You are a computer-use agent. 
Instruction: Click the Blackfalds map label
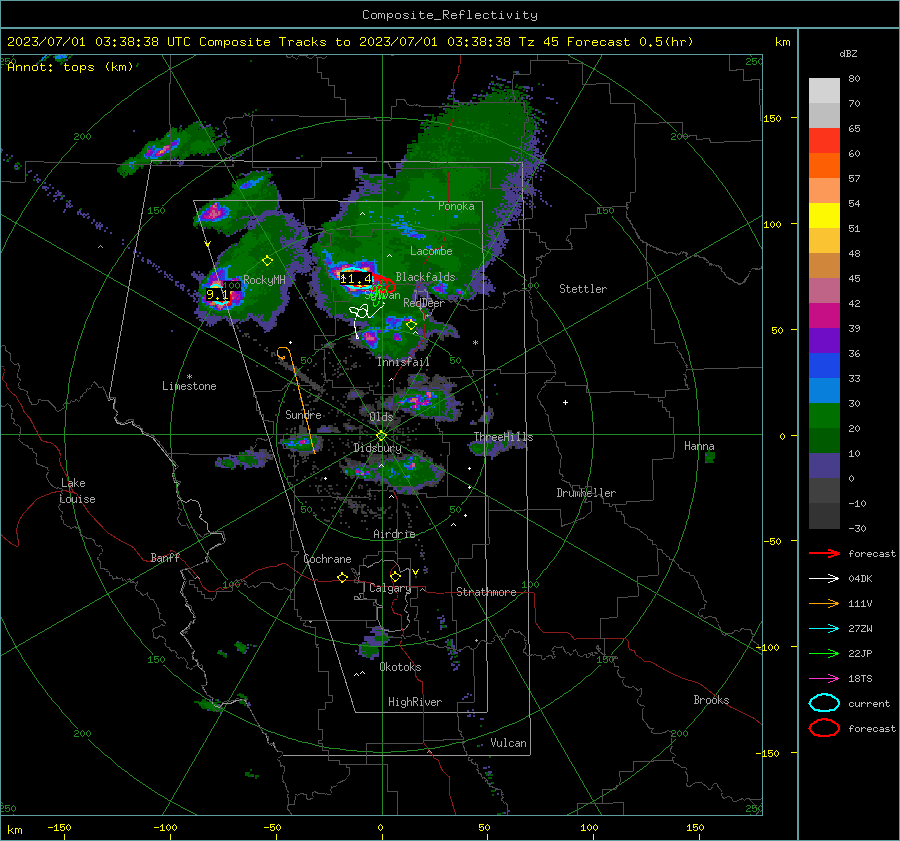pyautogui.click(x=425, y=277)
